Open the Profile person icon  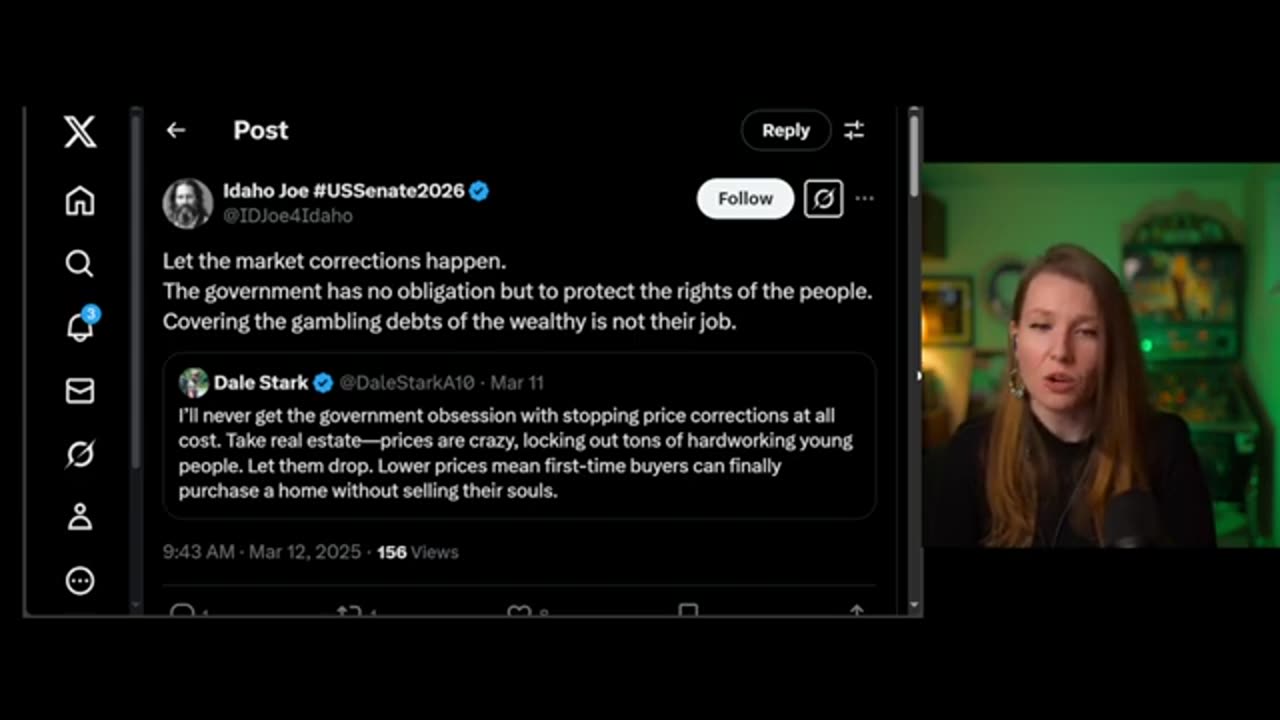pos(80,517)
